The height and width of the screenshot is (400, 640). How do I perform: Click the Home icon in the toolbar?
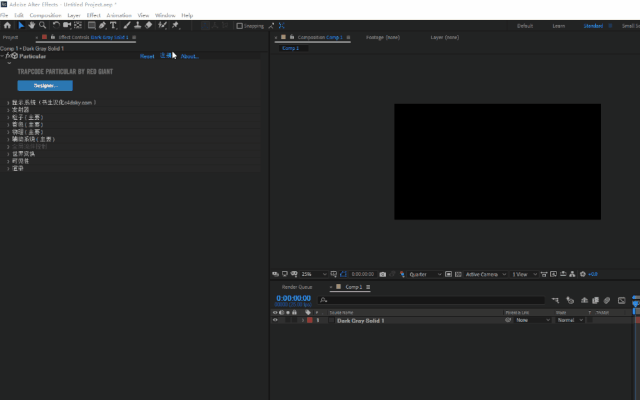(7, 25)
